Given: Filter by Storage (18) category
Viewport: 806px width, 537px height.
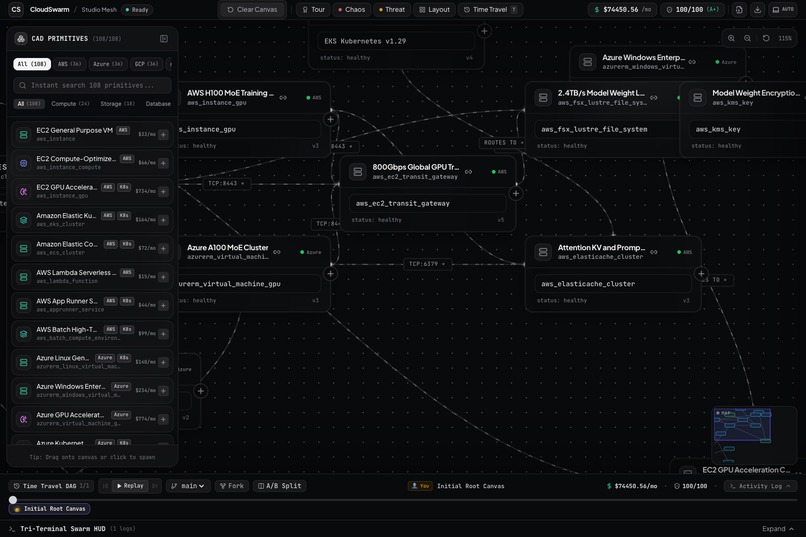Looking at the screenshot, I should (117, 103).
